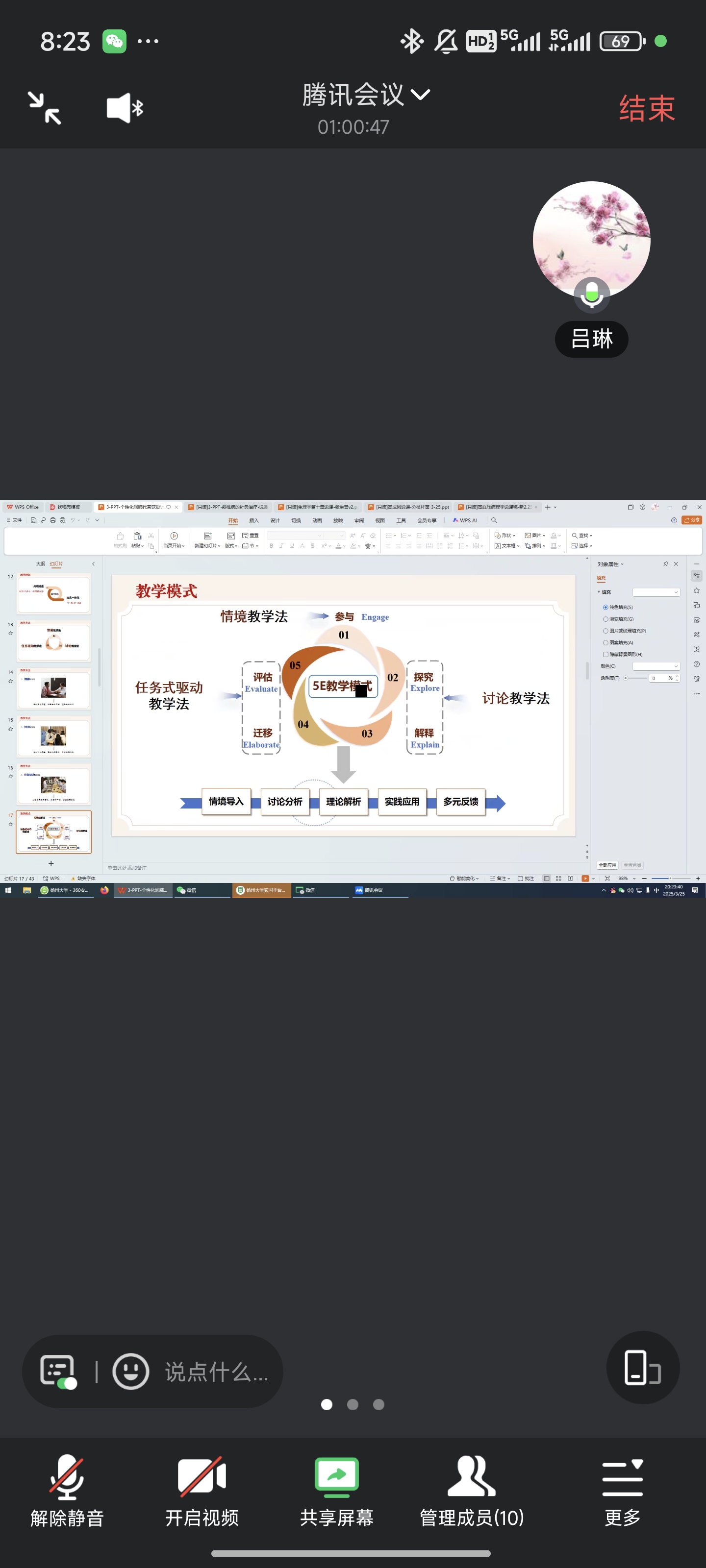Select 吕琳's participant avatar
Screen dimensions: 706x1568
pyautogui.click(x=591, y=239)
